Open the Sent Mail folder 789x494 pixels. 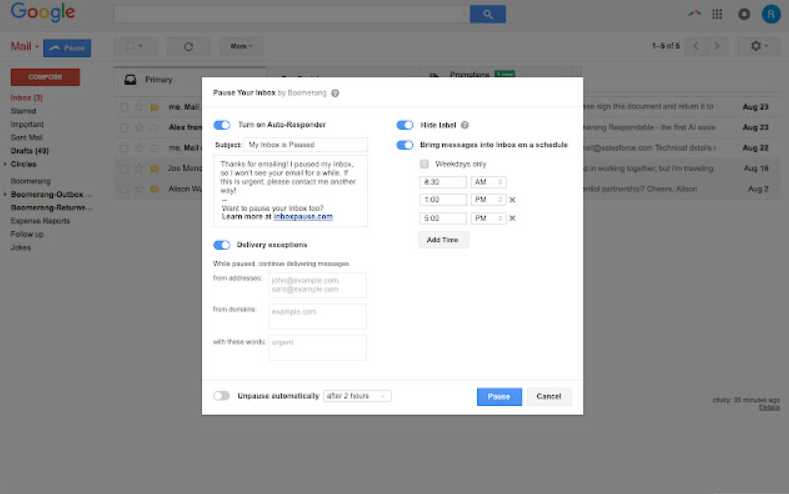tap(27, 137)
